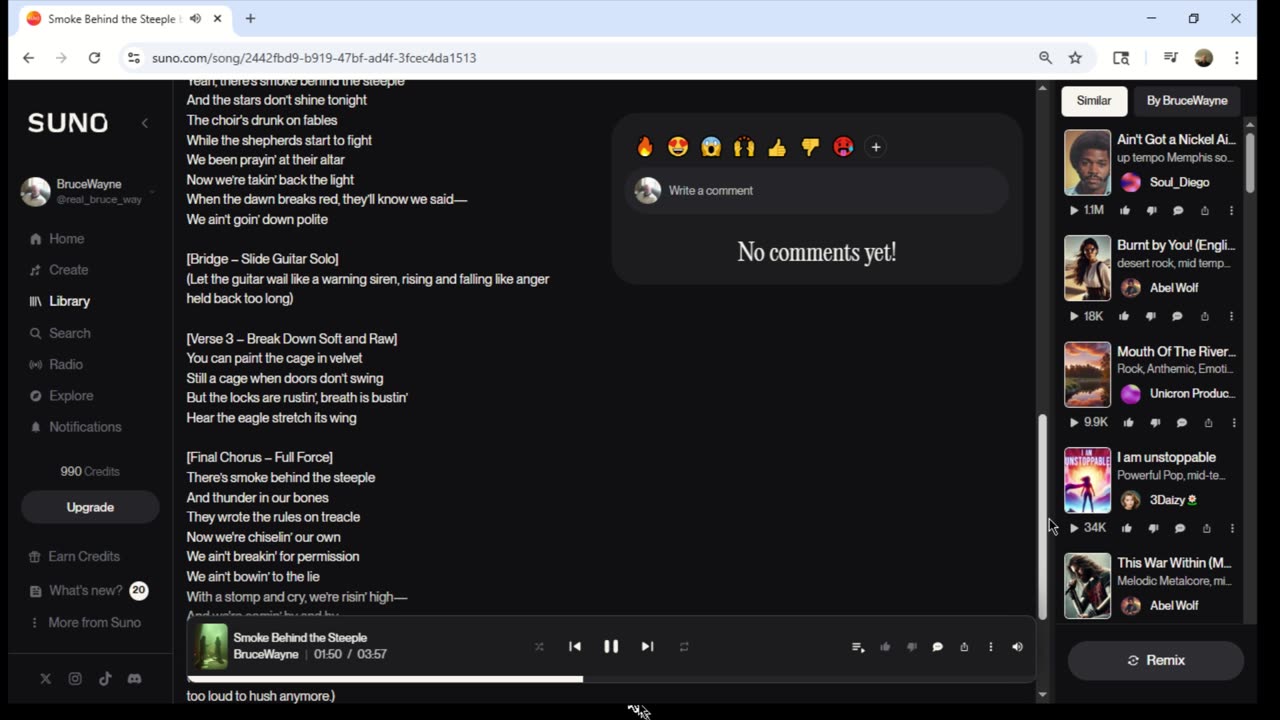The width and height of the screenshot is (1280, 720).
Task: Open BruceWayne account dropdown in sidebar
Action: [x=152, y=191]
